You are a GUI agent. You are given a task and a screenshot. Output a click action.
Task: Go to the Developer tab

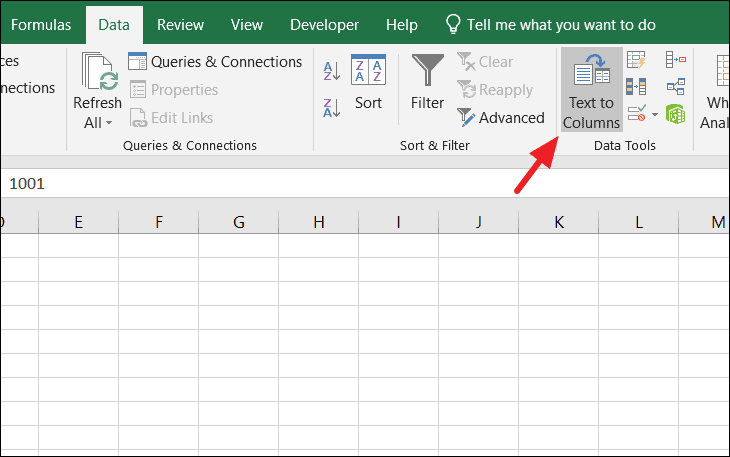(x=324, y=25)
